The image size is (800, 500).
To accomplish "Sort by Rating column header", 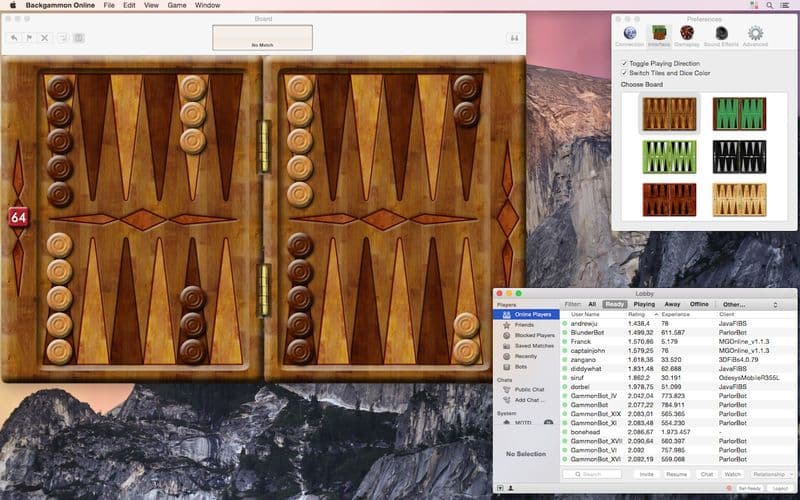I will [642, 314].
